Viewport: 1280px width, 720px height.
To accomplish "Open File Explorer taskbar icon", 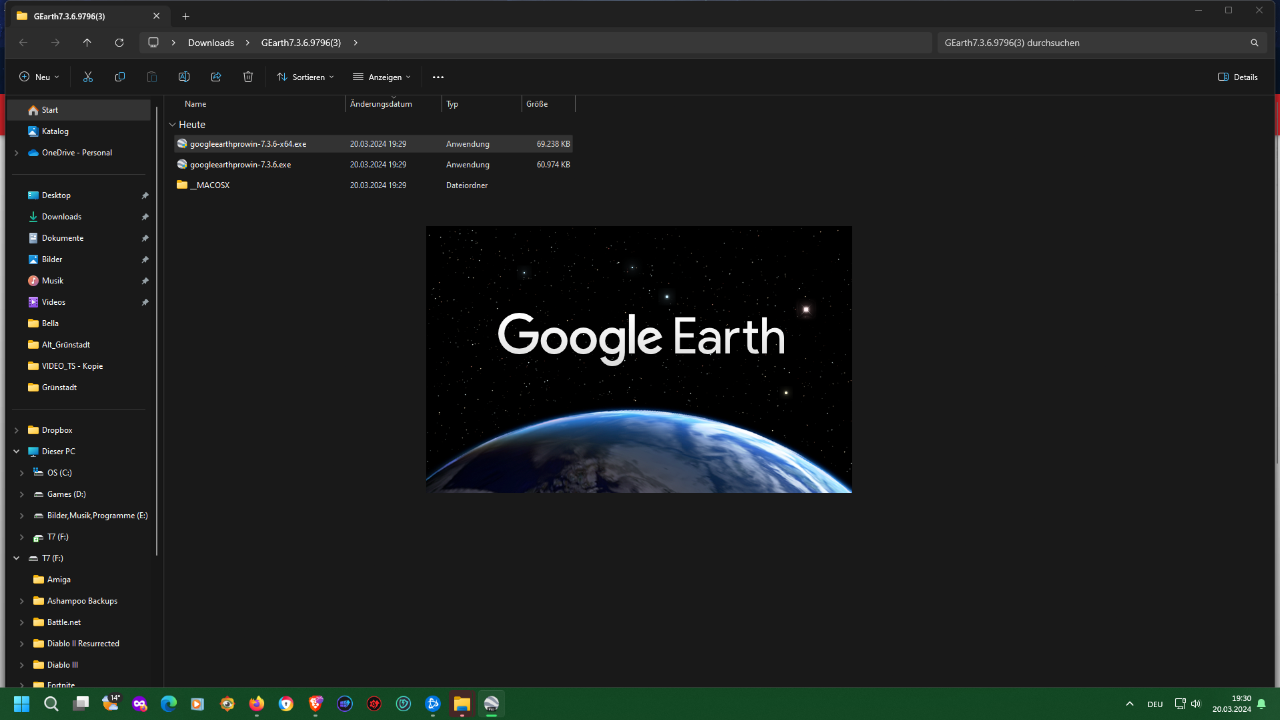I will tap(462, 704).
